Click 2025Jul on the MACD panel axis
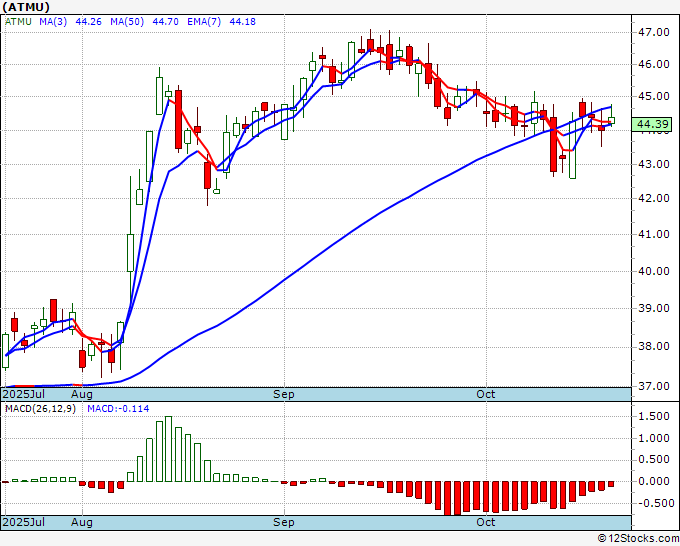Screen dimensions: 680x546 click(24, 522)
